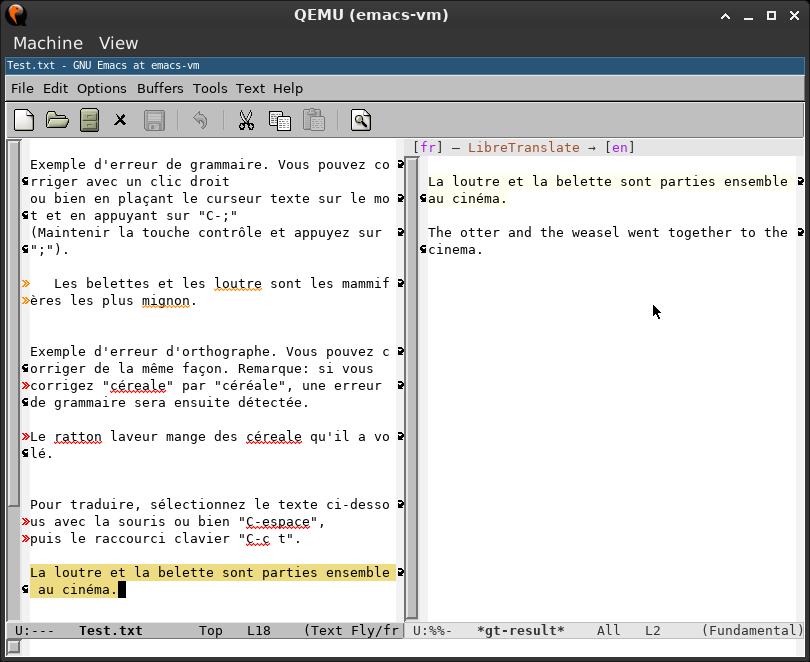Paste using the clipboard icon
Screen dimensions: 810x662
[314, 121]
